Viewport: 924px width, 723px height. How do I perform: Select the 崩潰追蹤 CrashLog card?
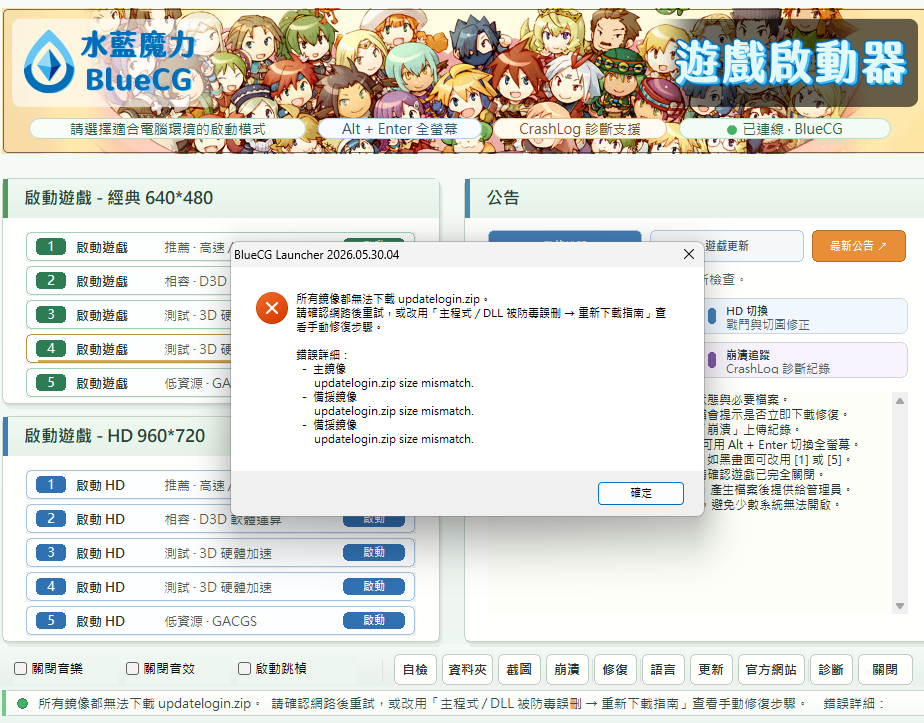coord(805,361)
